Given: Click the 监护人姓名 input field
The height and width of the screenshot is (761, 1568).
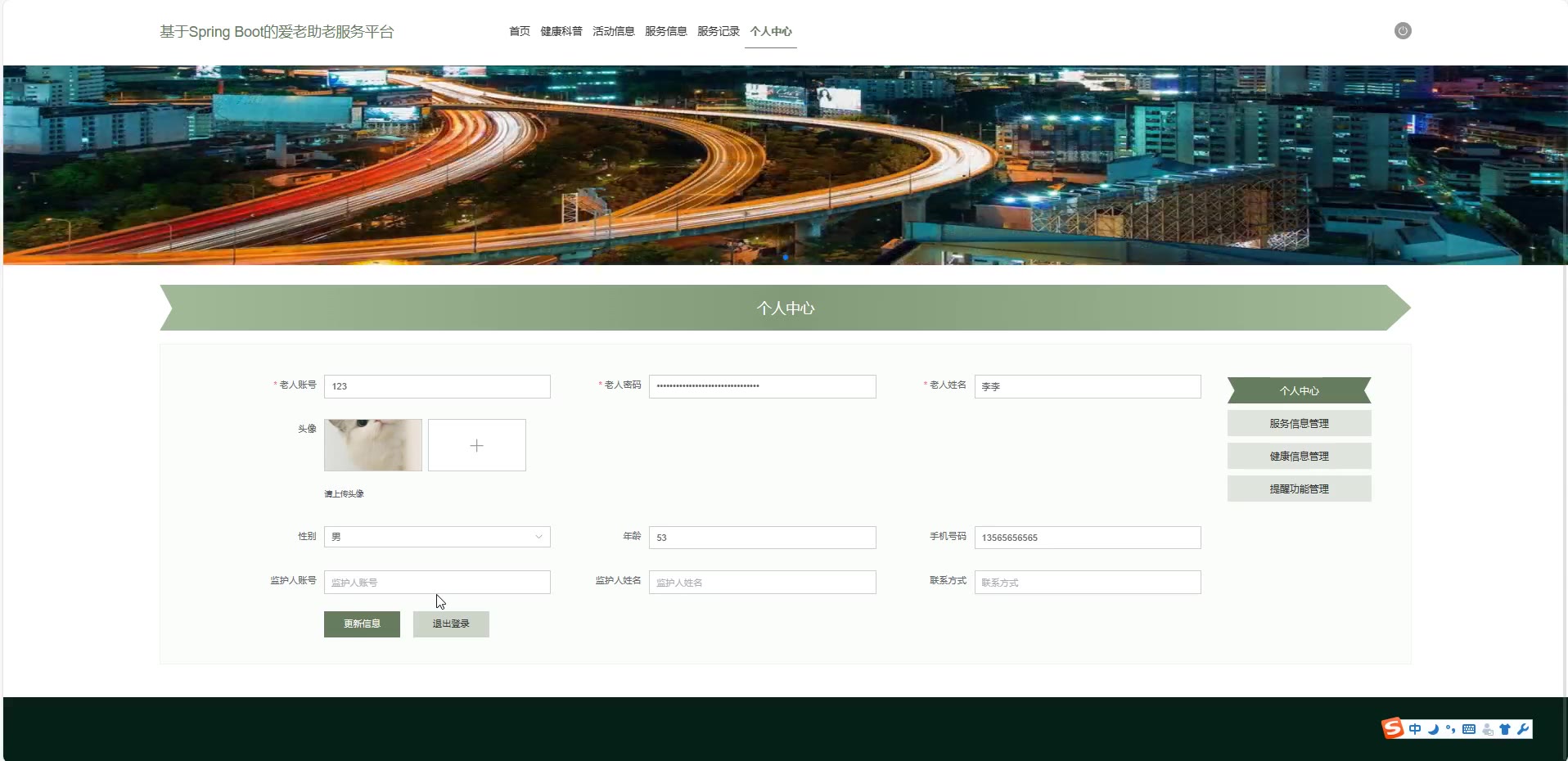Looking at the screenshot, I should [x=762, y=582].
